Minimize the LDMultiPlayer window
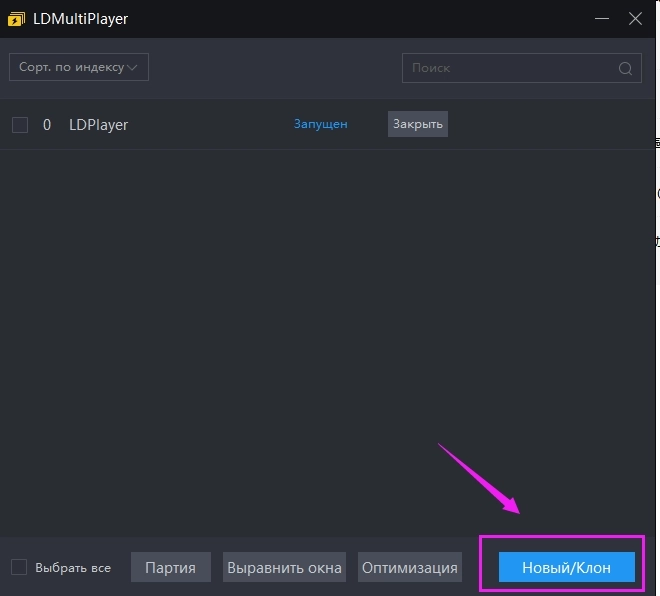This screenshot has height=596, width=660. (x=600, y=19)
